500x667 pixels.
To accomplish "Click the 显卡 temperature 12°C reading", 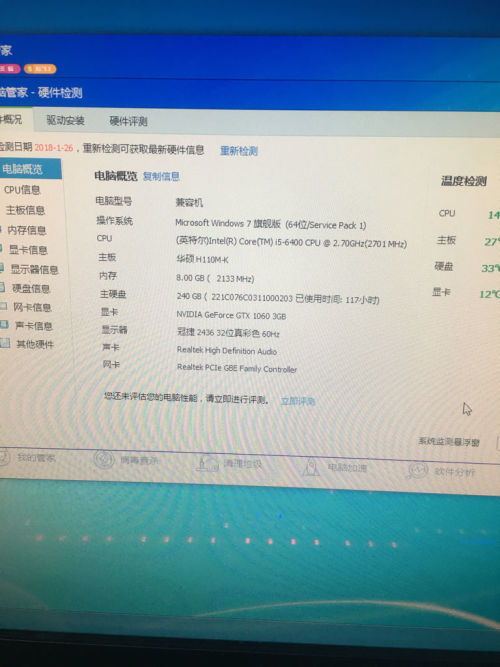I will click(x=488, y=294).
